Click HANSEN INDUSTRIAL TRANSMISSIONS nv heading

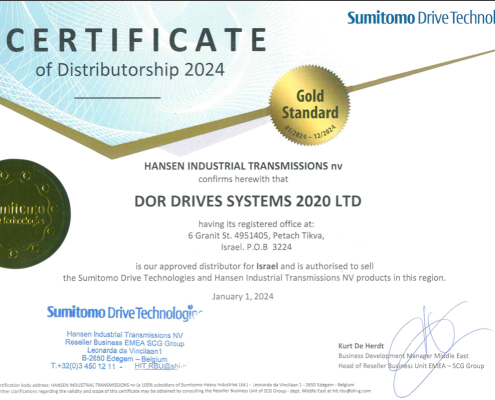coord(243,166)
